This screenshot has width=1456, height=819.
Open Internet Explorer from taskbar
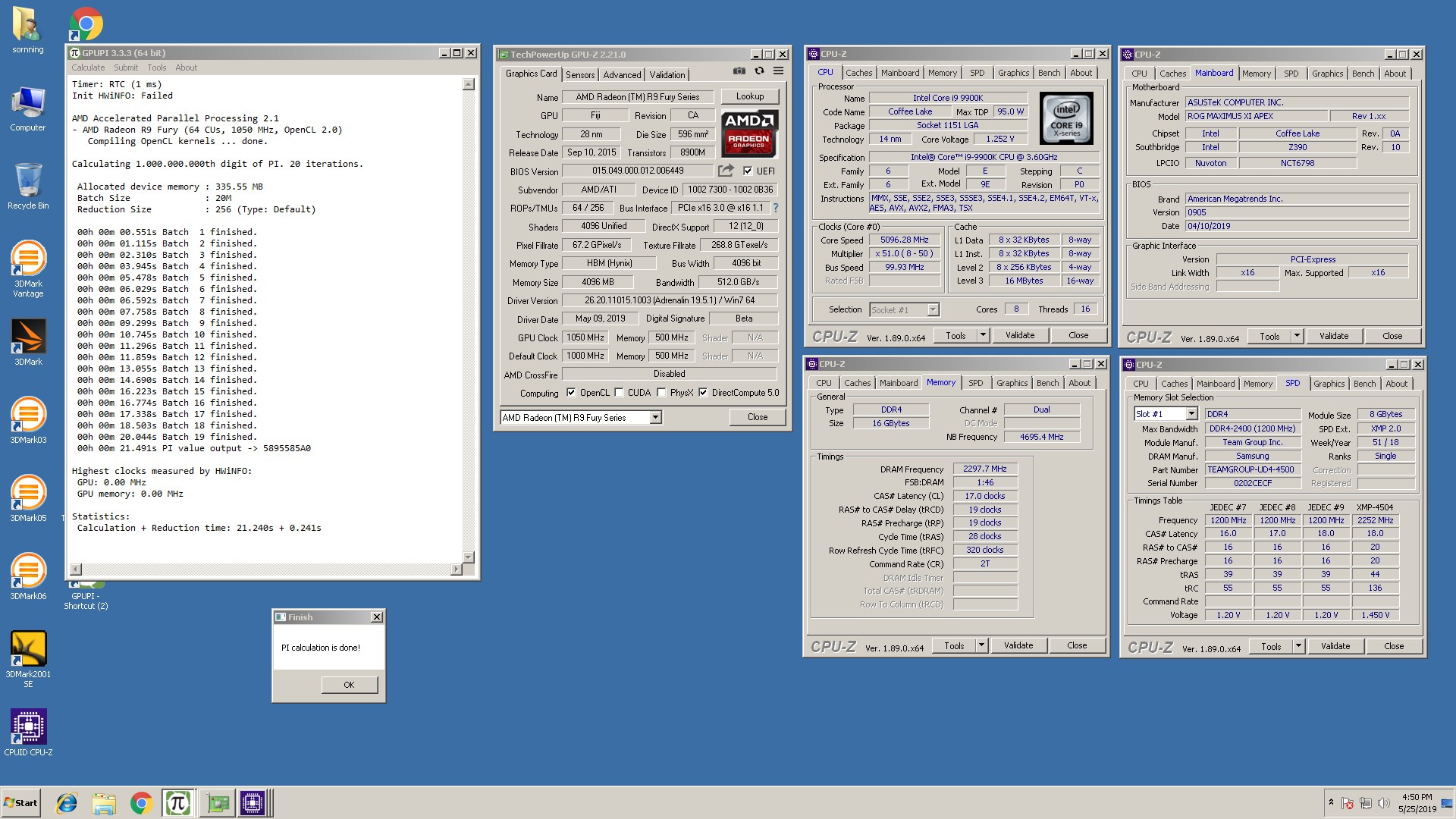(x=67, y=803)
